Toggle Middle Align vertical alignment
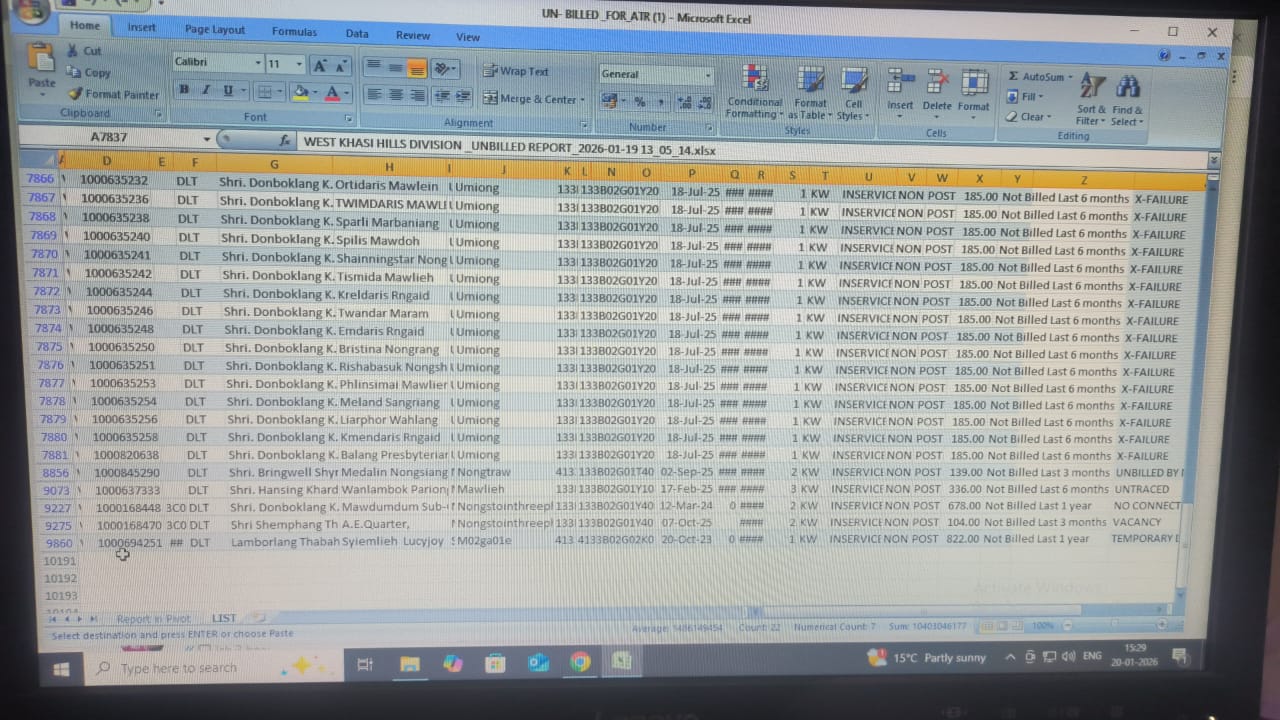Viewport: 1280px width, 720px height. (x=395, y=67)
